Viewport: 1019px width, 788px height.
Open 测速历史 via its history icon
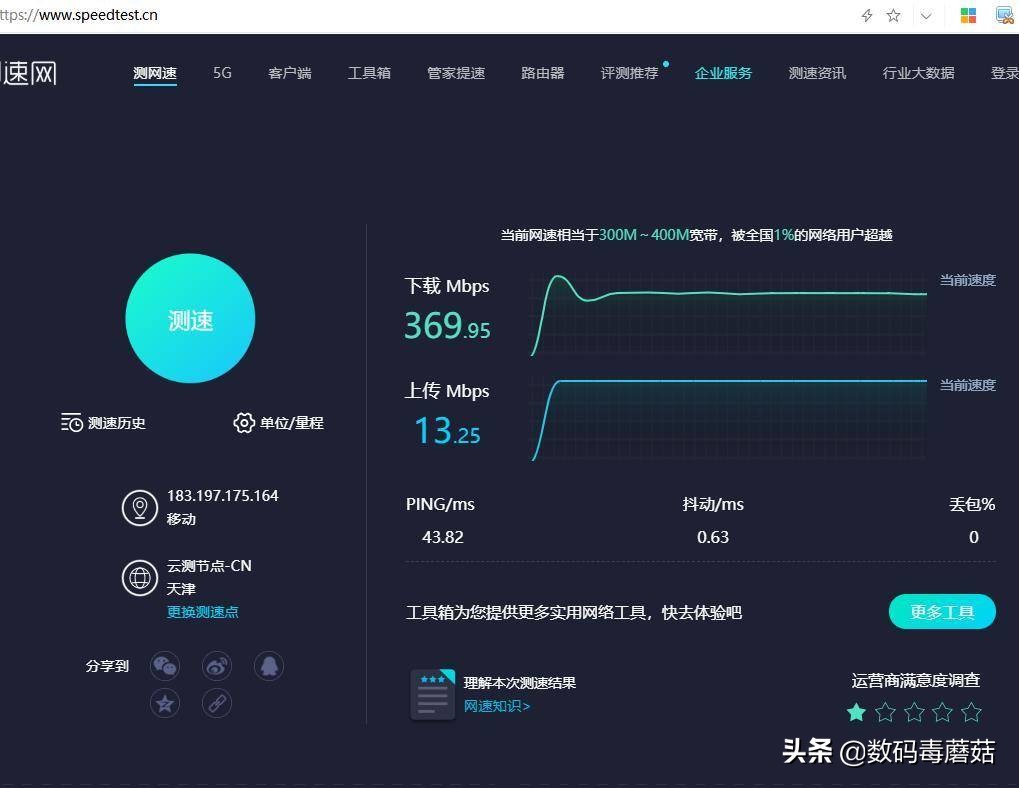[x=70, y=423]
